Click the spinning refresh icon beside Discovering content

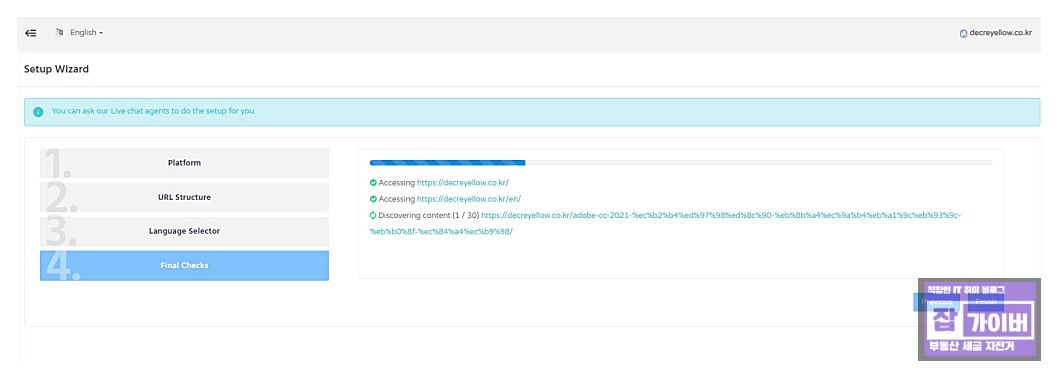pyautogui.click(x=373, y=215)
